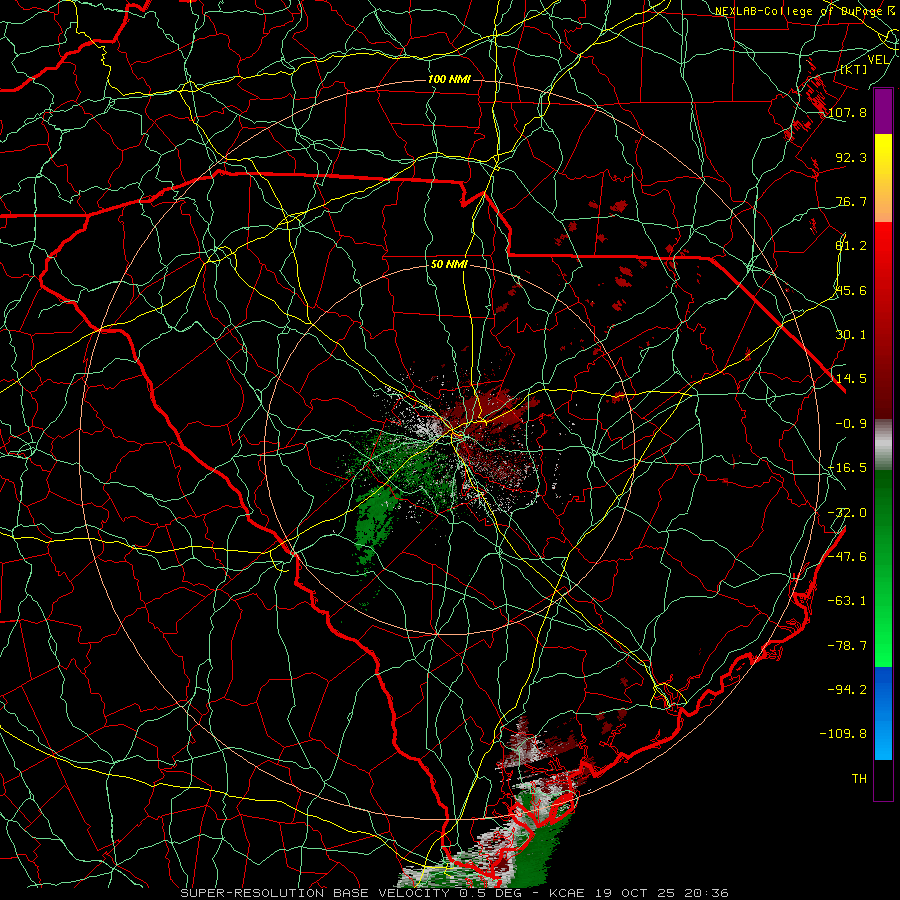Click the -94.2 velocity scale value

coord(848,690)
